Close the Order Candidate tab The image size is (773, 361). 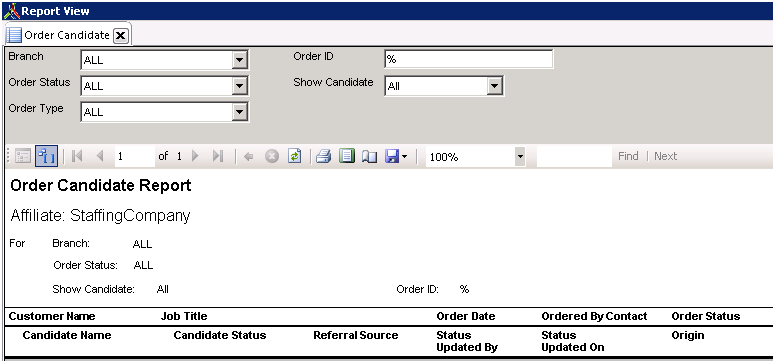tap(121, 36)
